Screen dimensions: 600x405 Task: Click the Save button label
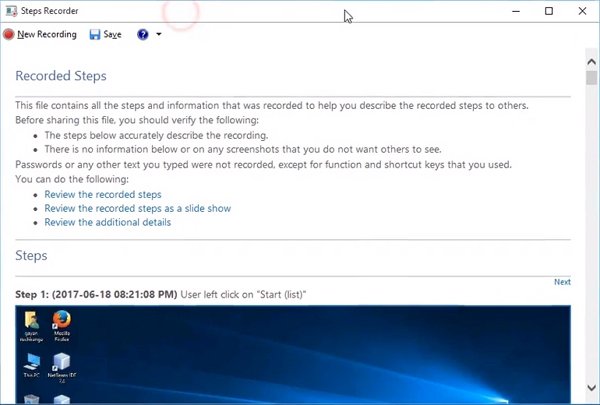[x=112, y=34]
